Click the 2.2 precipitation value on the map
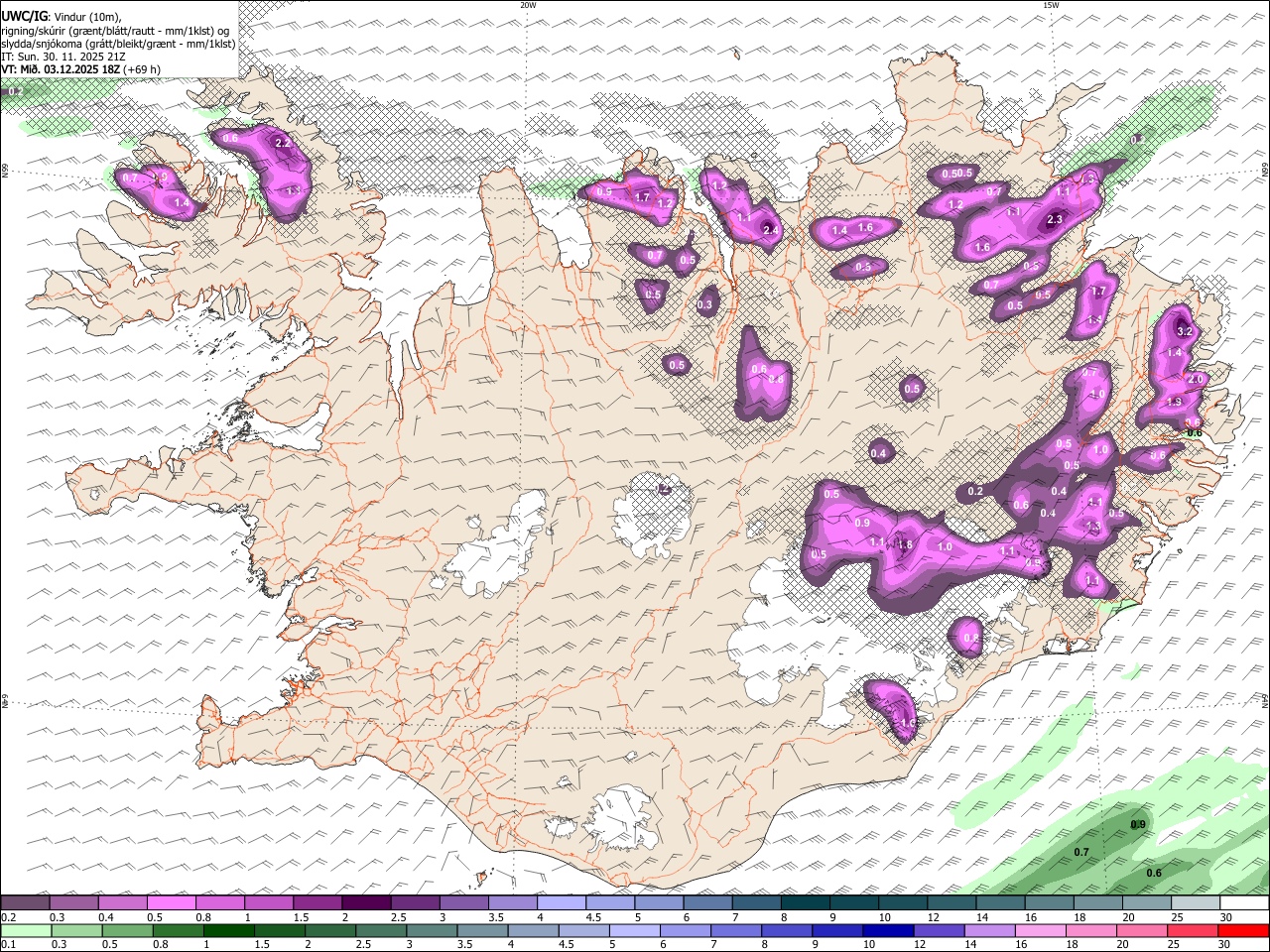 click(283, 143)
